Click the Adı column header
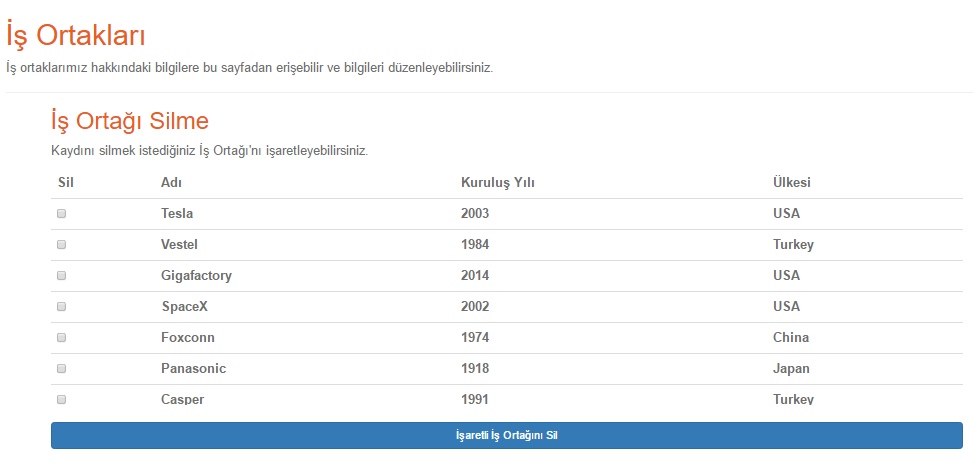This screenshot has width=977, height=476. tap(171, 183)
